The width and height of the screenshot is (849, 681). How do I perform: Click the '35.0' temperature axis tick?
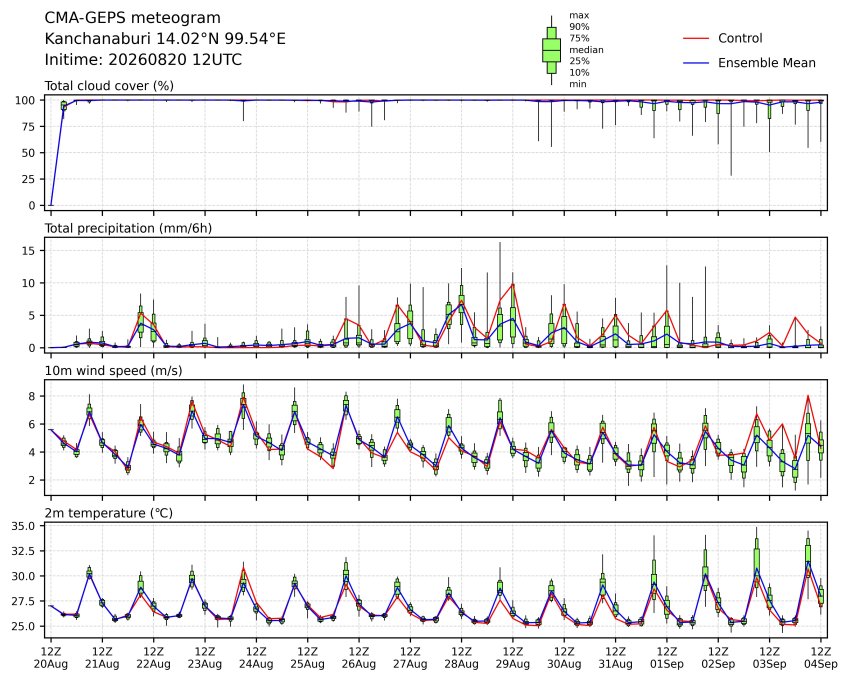pos(23,526)
